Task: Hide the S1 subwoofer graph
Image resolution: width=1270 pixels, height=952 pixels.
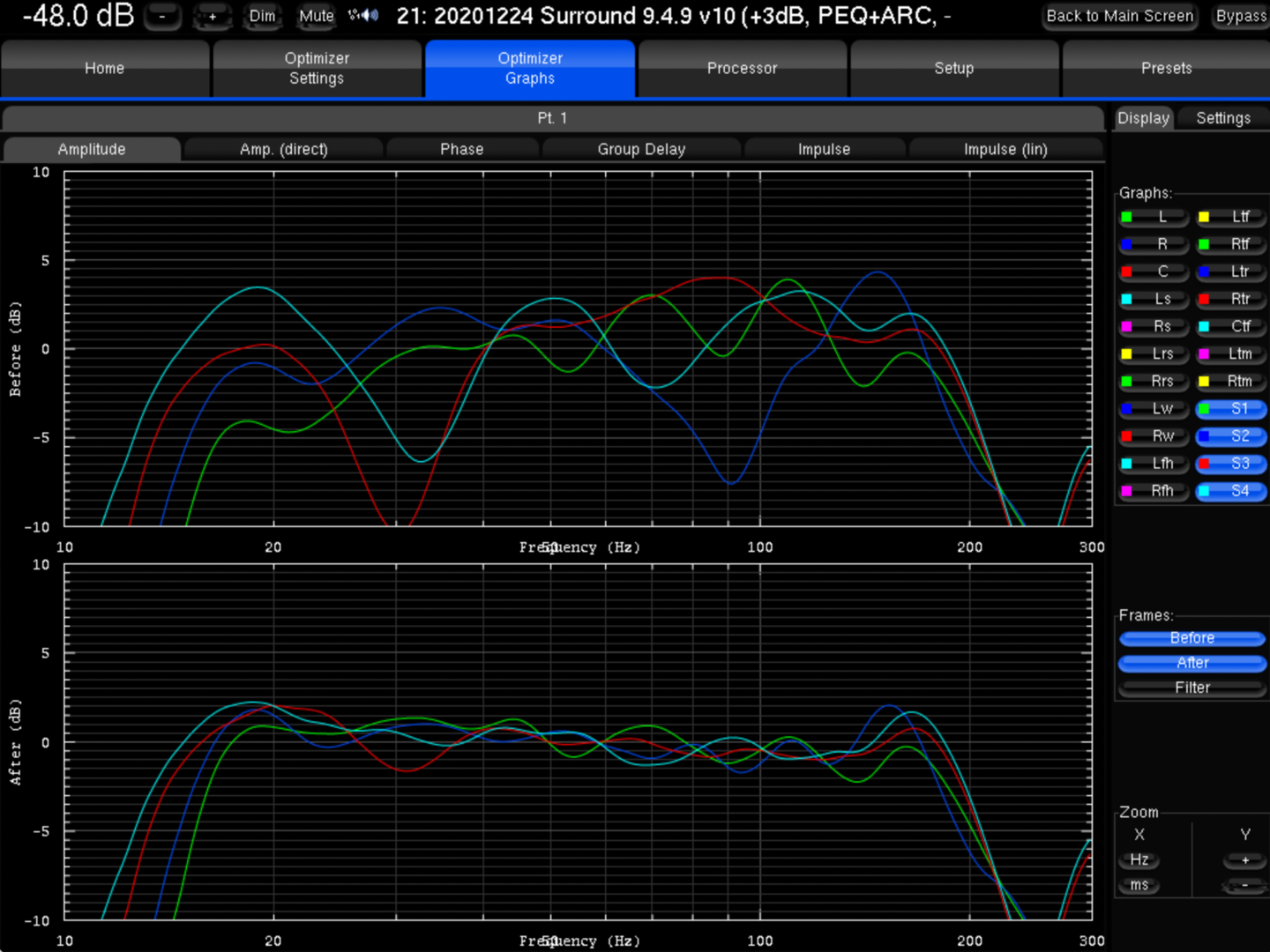Action: 1231,409
